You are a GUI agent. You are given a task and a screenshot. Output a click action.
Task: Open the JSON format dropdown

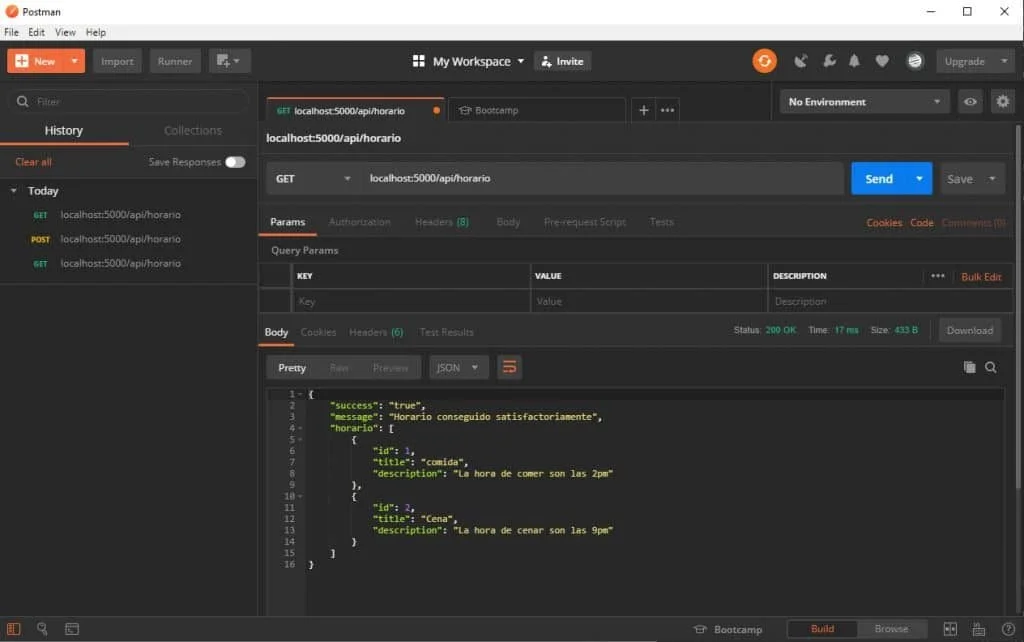pyautogui.click(x=457, y=367)
